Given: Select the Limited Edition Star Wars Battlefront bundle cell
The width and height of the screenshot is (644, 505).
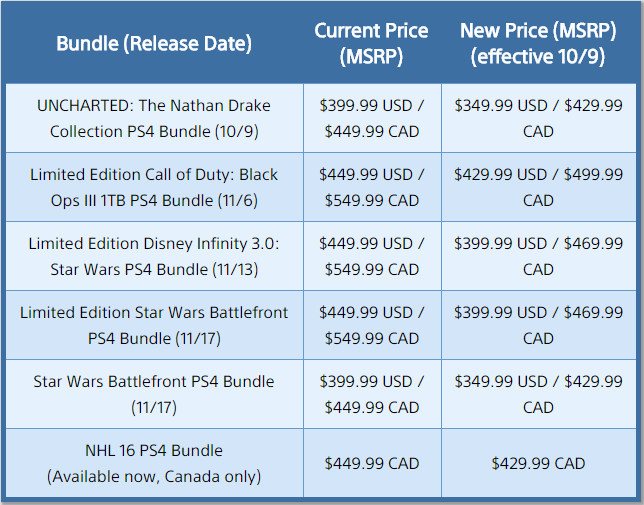Looking at the screenshot, I should click(x=154, y=325).
